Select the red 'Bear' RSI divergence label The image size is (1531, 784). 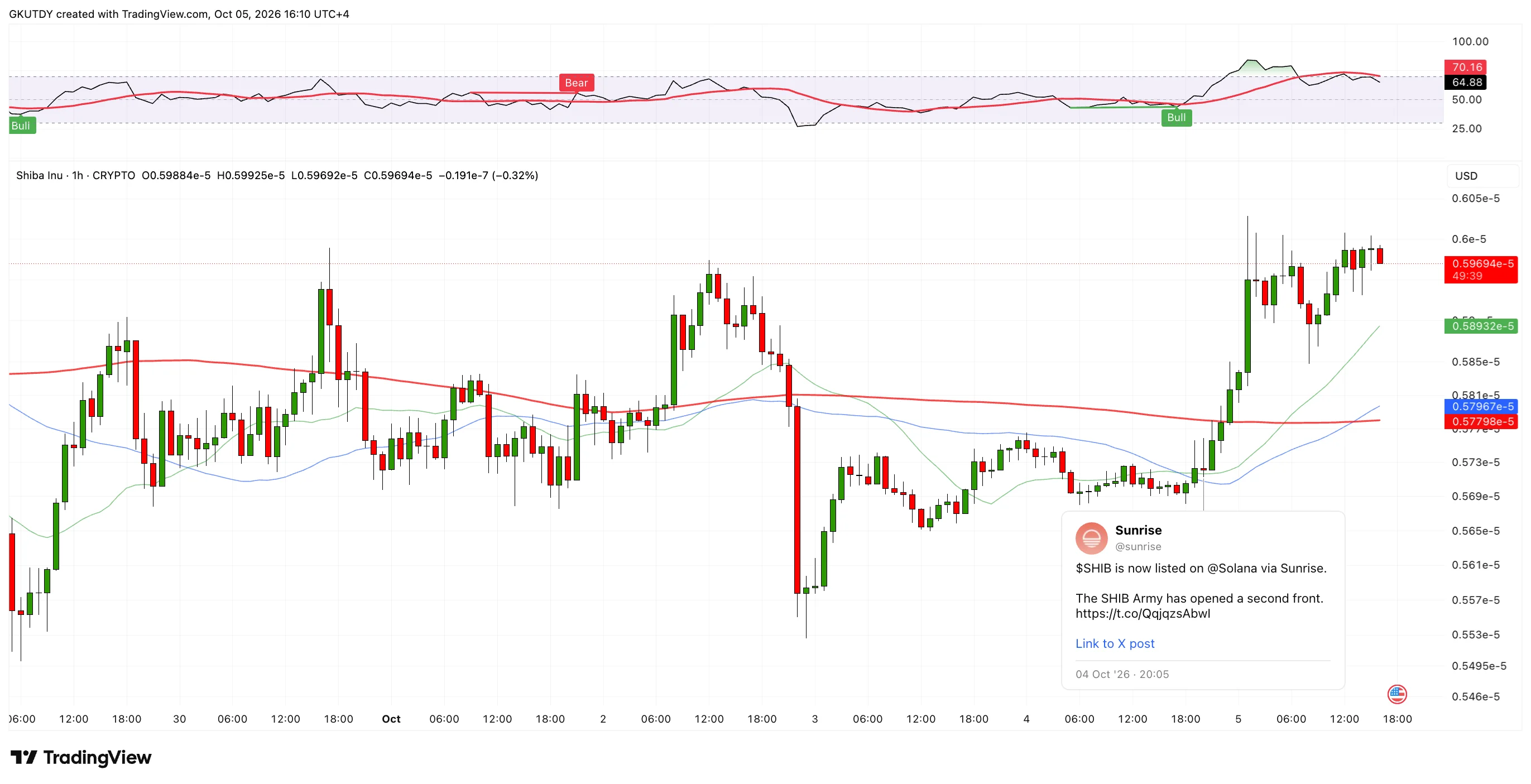pyautogui.click(x=576, y=83)
